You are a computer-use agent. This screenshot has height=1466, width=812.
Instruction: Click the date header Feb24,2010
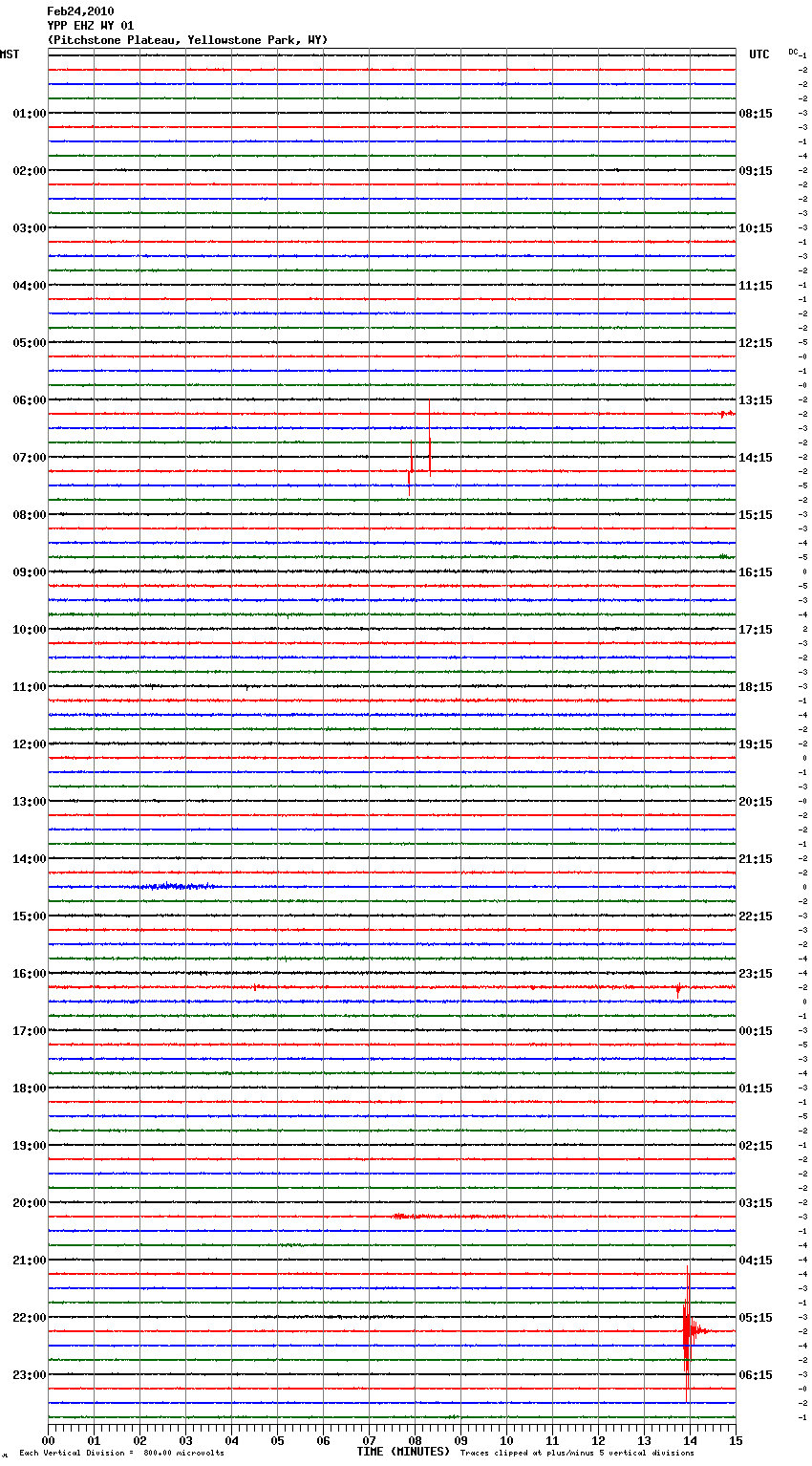[x=80, y=11]
